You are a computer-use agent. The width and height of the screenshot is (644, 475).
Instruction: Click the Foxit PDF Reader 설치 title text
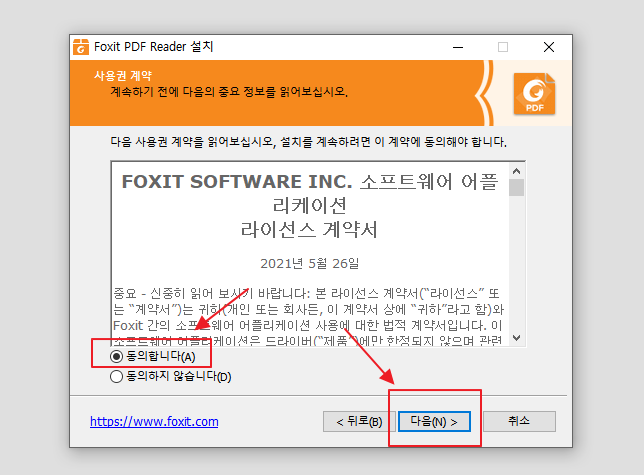pyautogui.click(x=154, y=47)
